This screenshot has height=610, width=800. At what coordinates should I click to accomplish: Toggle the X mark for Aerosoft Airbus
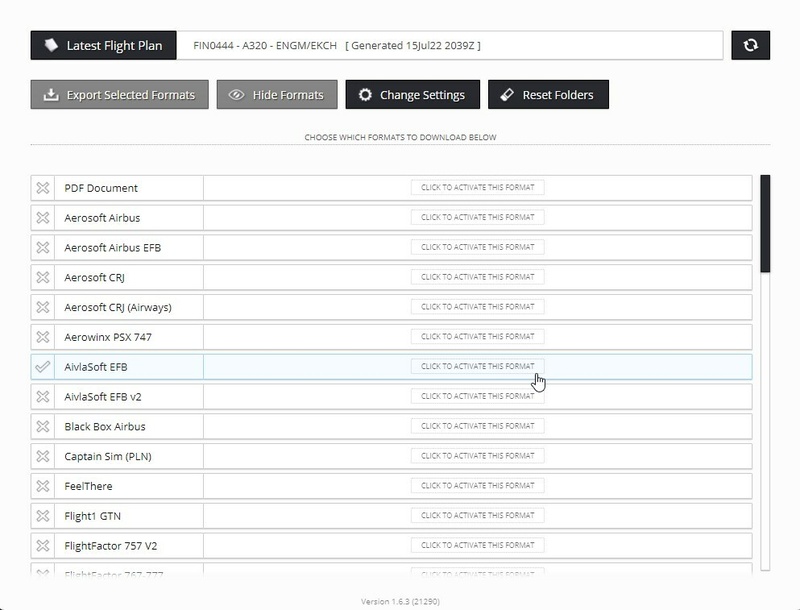pos(43,218)
